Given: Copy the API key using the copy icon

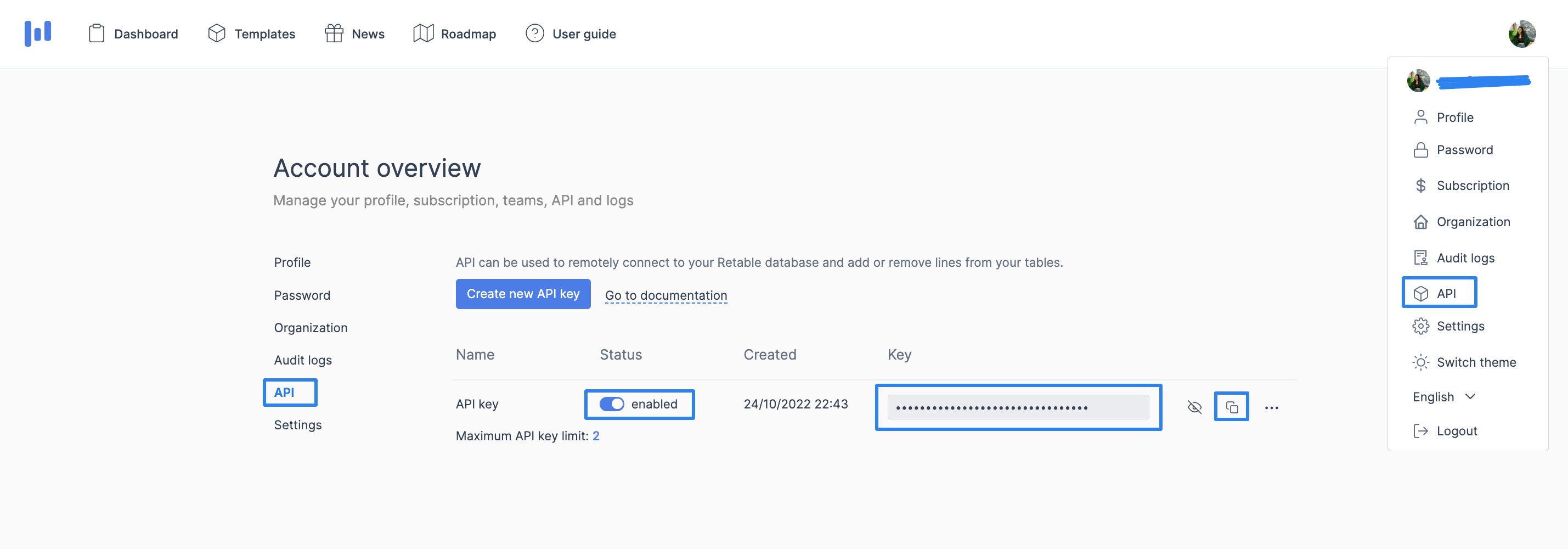Looking at the screenshot, I should (1231, 406).
